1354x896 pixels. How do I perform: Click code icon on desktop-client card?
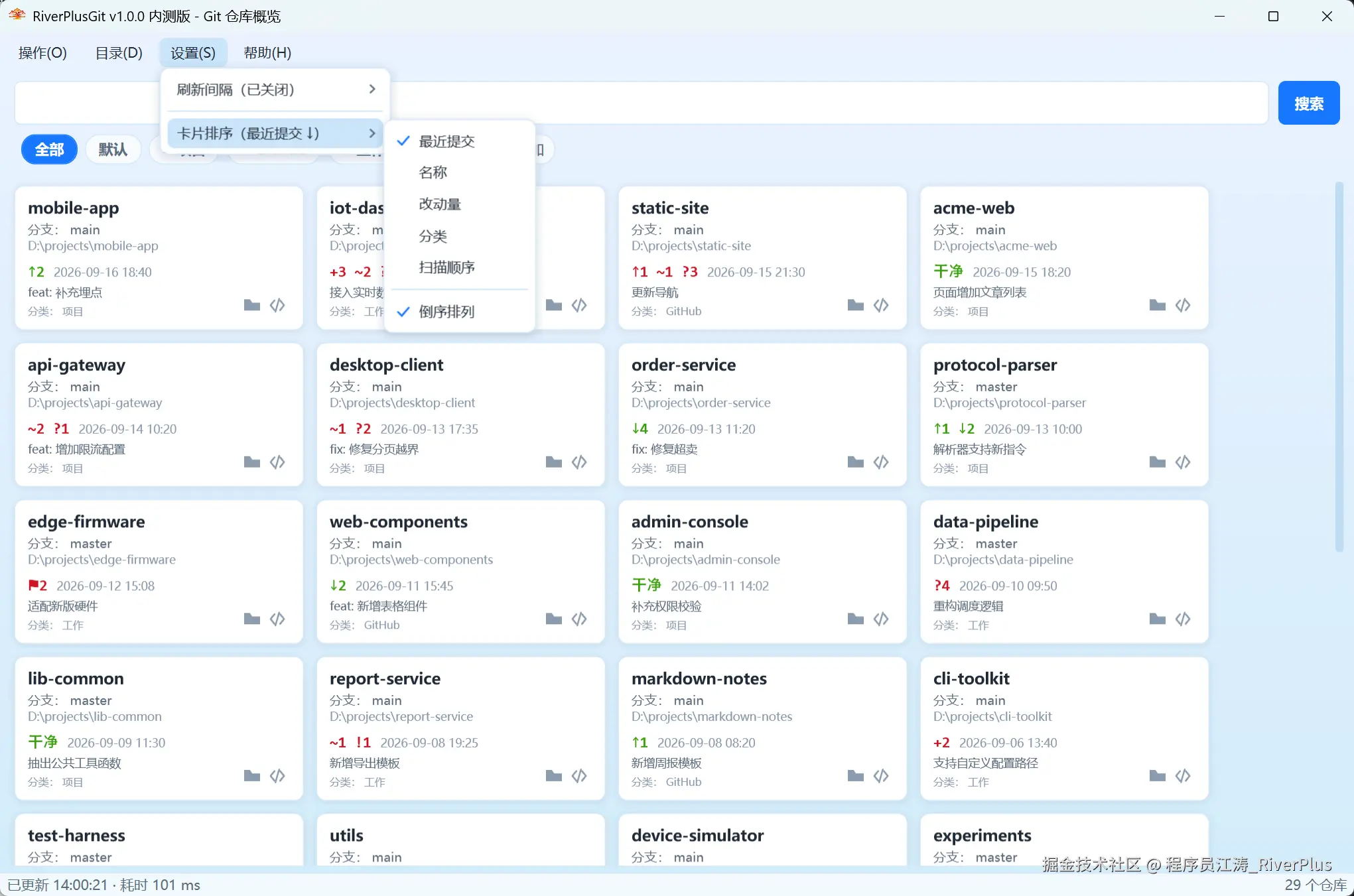579,462
